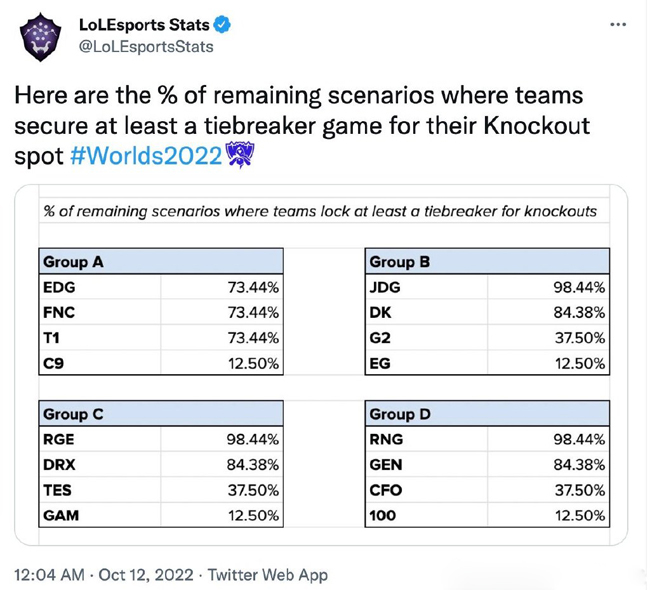Open the @LoLEsportsStats handle link

point(145,46)
